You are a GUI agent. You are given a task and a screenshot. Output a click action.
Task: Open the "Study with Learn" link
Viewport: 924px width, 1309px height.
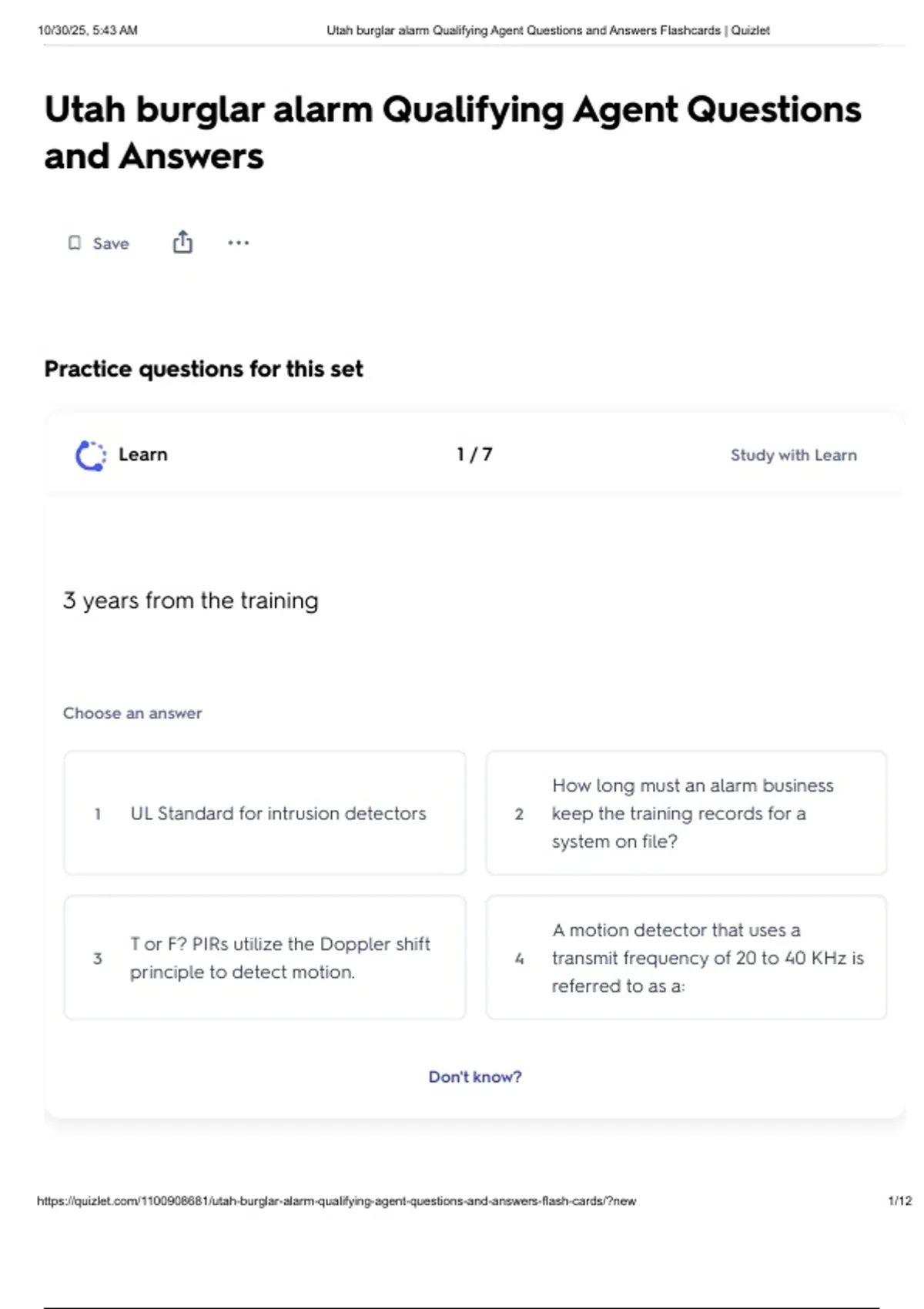coord(793,455)
